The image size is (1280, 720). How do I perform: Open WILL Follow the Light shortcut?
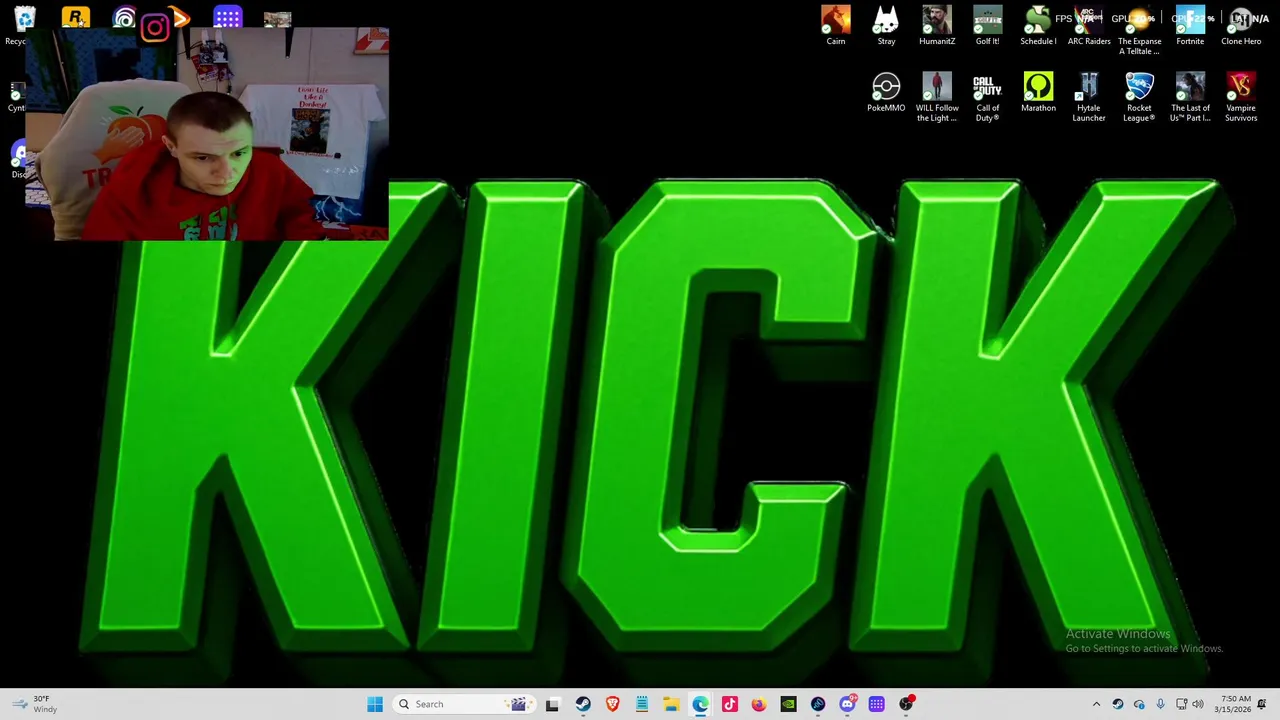tap(937, 97)
